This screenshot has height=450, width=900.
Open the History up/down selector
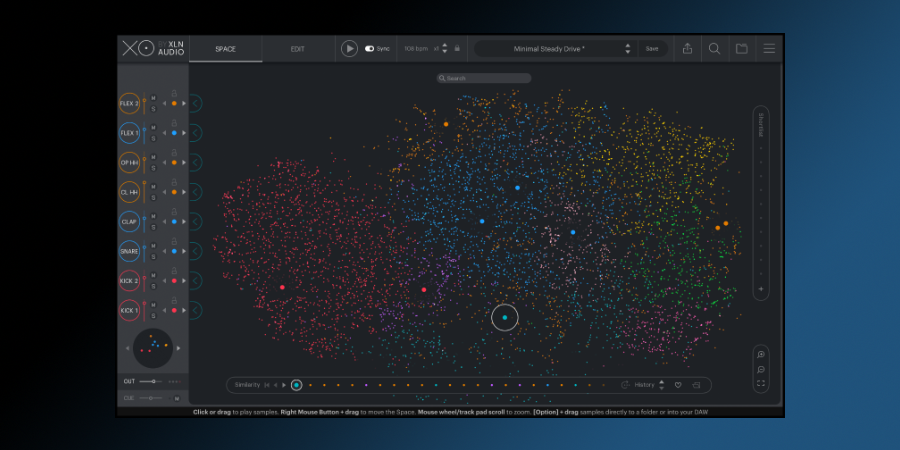pyautogui.click(x=661, y=385)
